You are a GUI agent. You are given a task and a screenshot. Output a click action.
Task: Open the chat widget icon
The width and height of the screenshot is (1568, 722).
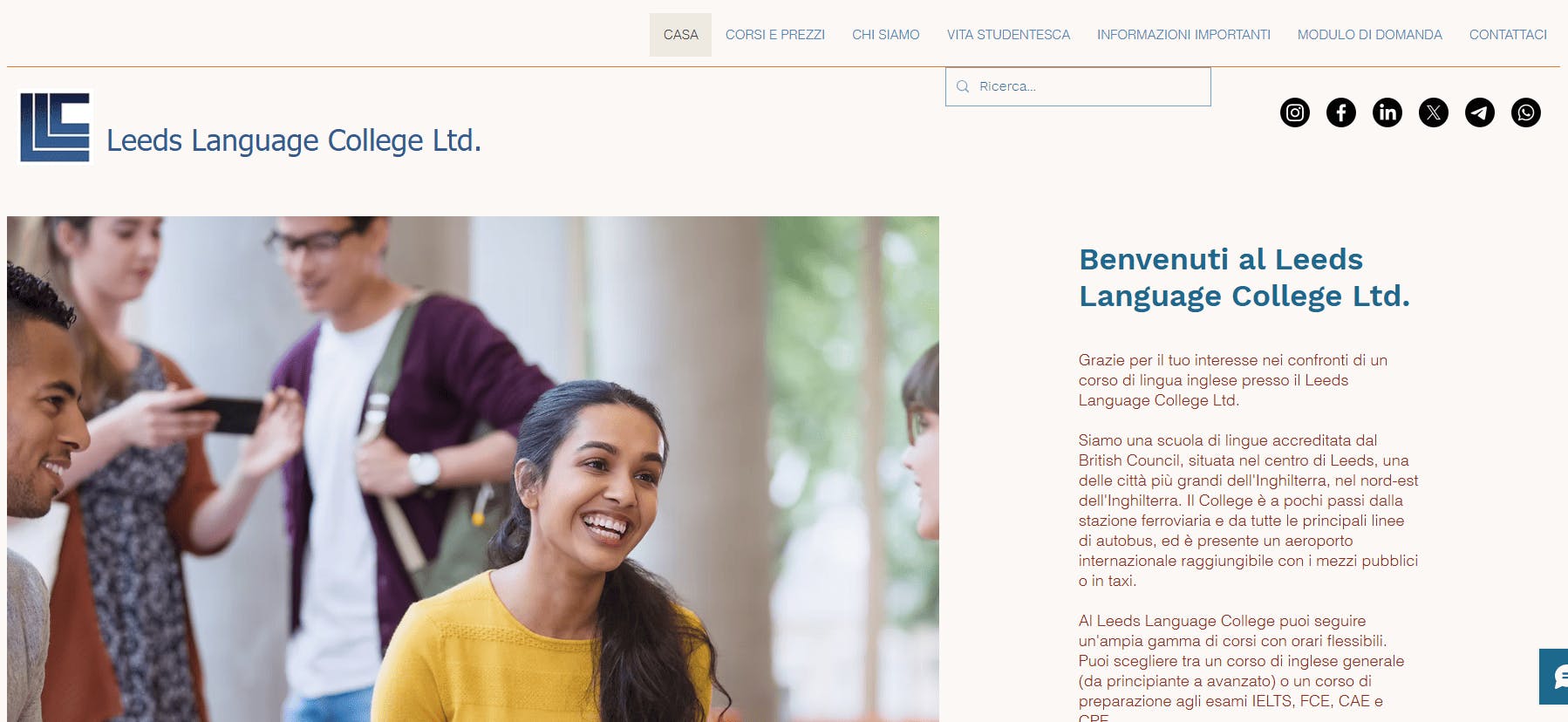point(1554,677)
